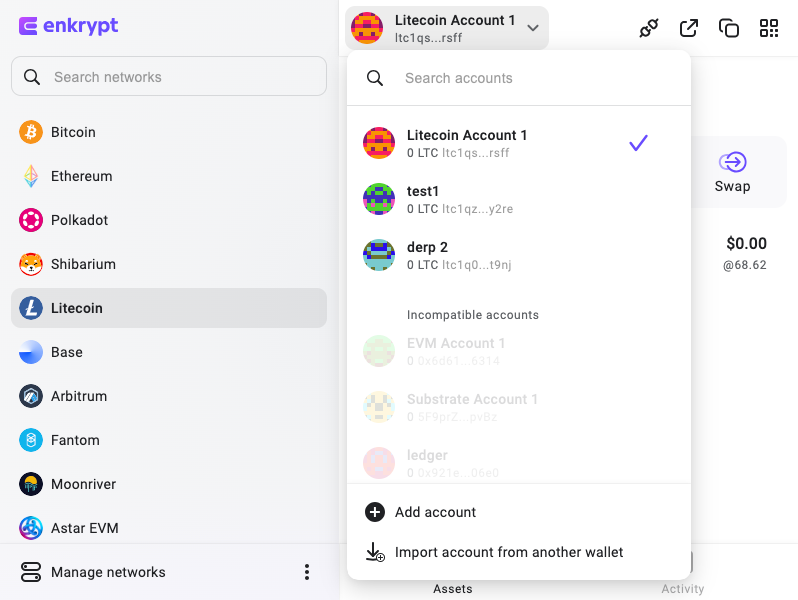The width and height of the screenshot is (798, 600).
Task: Click the magnifier icon in Search networks
Action: tap(32, 77)
